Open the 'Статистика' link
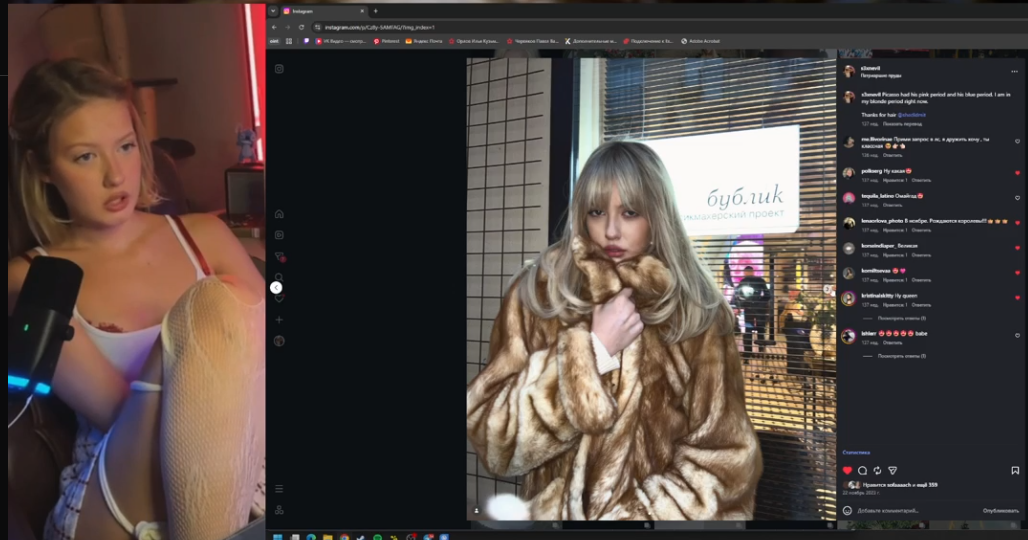 [856, 453]
